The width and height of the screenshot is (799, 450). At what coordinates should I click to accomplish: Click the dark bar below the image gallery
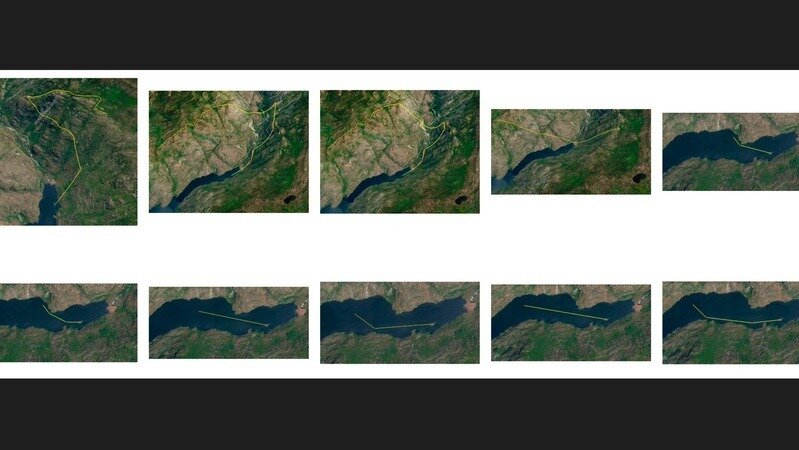[x=400, y=414]
